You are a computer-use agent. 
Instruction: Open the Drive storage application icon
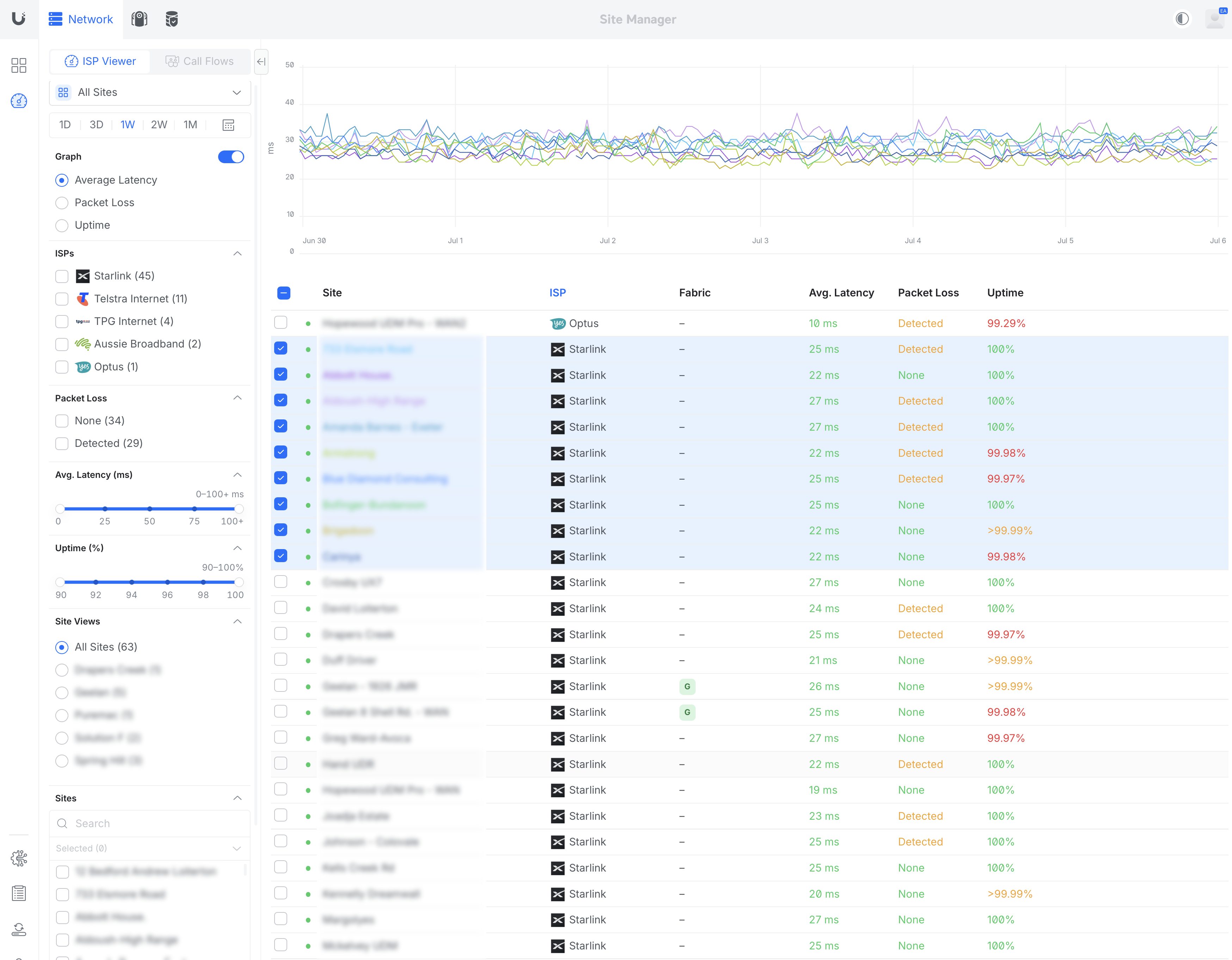coord(172,19)
